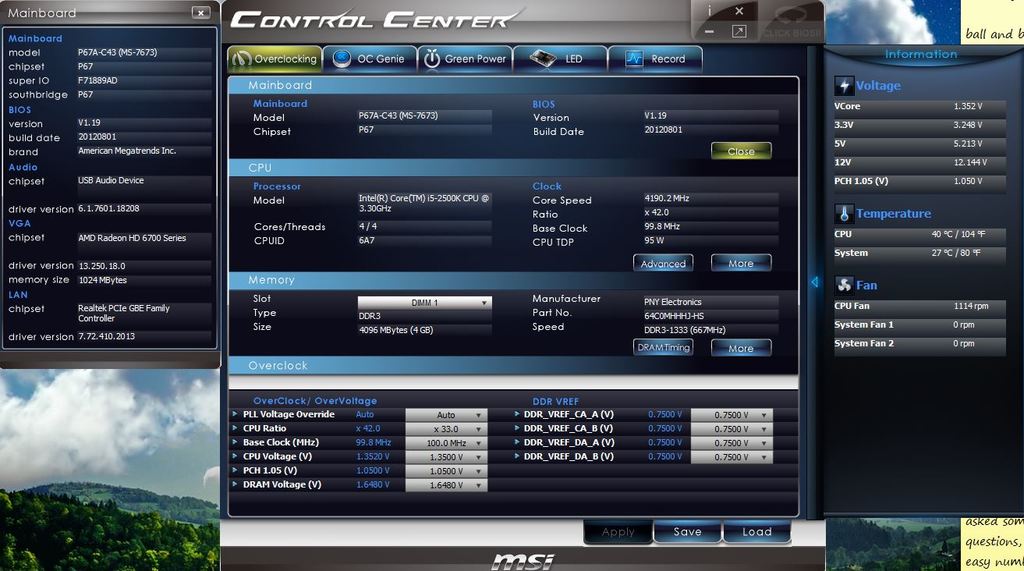Open DDR_VREF_DA_B voltage dropdown

coord(731,457)
